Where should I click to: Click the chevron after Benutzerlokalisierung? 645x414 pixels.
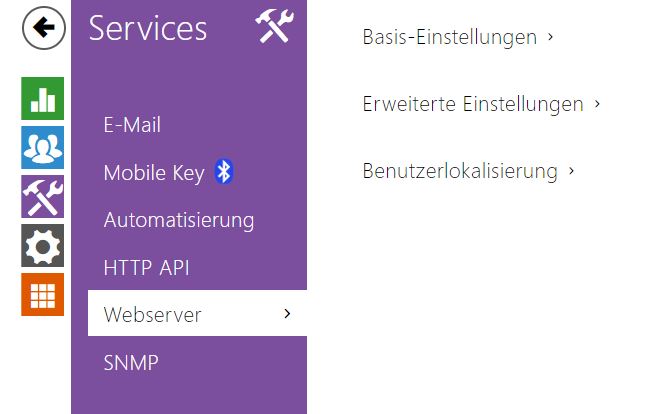tap(571, 170)
